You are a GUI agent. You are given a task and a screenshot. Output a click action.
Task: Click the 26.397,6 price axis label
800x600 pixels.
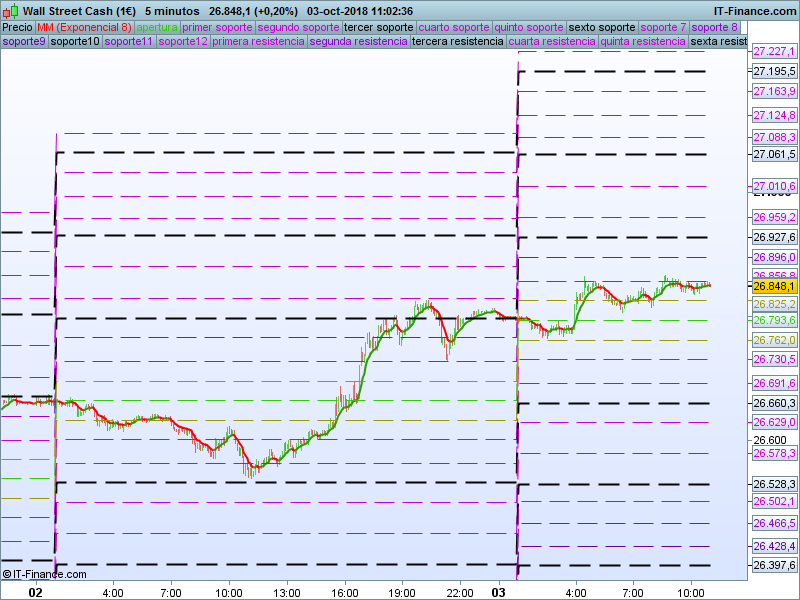pyautogui.click(x=773, y=566)
